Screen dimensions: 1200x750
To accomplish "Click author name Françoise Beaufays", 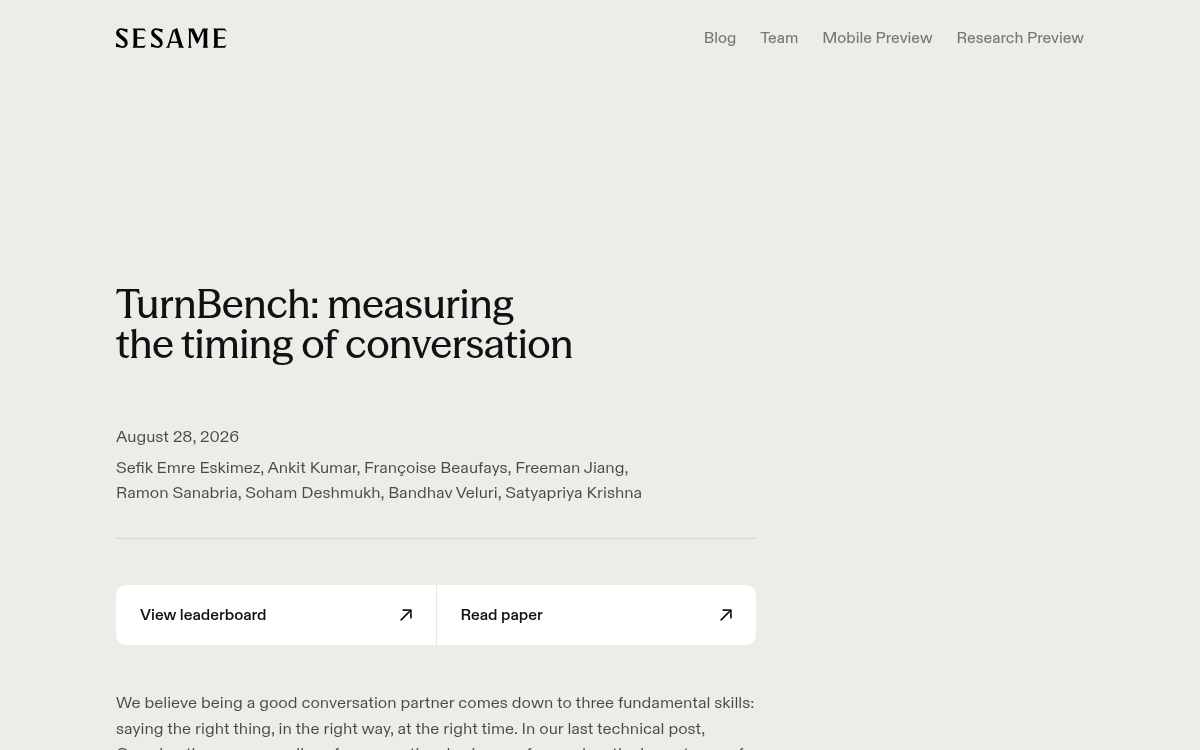I will click(436, 468).
